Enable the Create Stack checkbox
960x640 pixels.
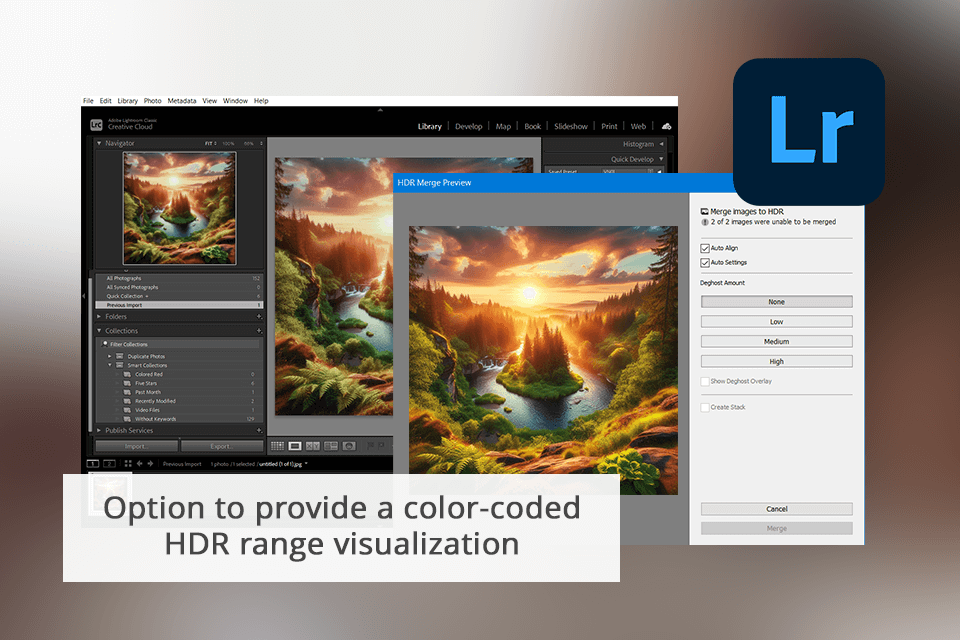[705, 407]
